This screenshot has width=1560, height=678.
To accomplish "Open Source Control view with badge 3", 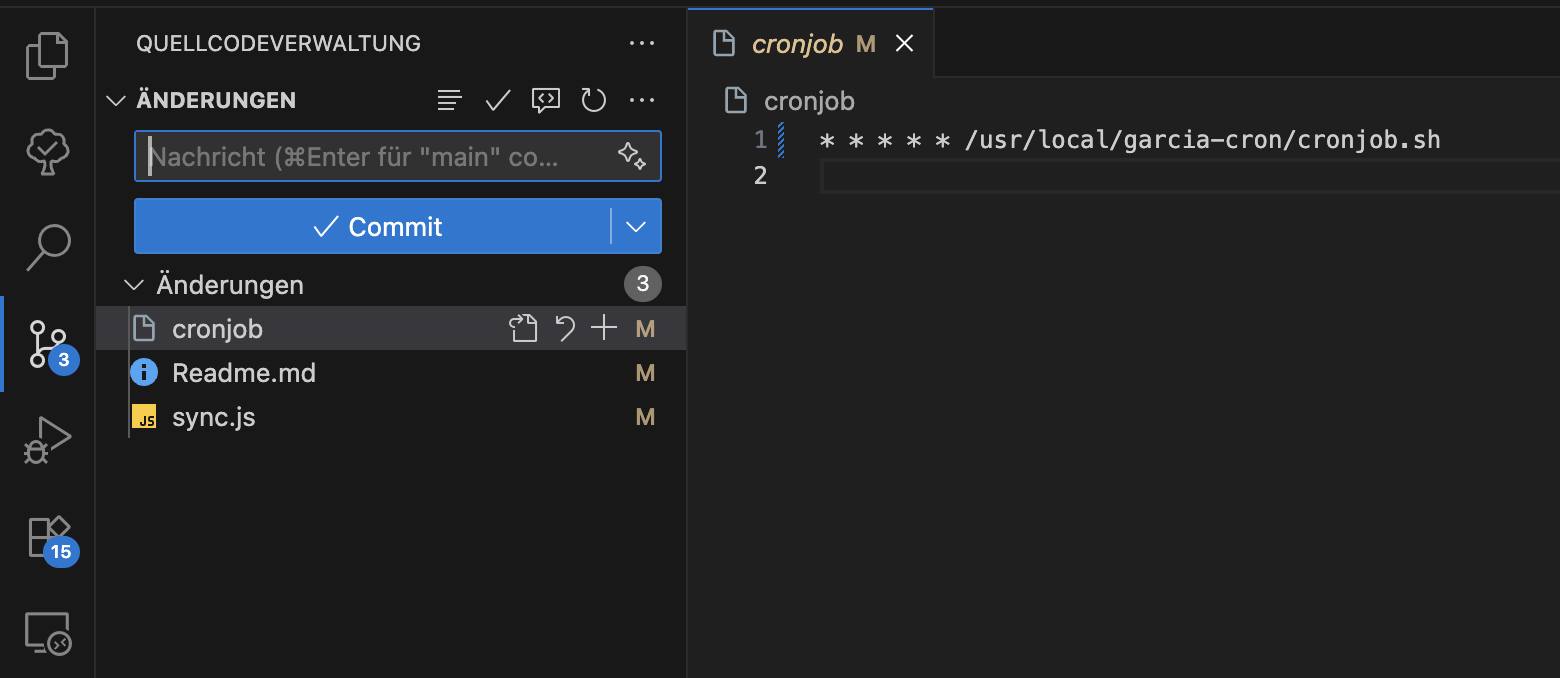I will [x=47, y=344].
